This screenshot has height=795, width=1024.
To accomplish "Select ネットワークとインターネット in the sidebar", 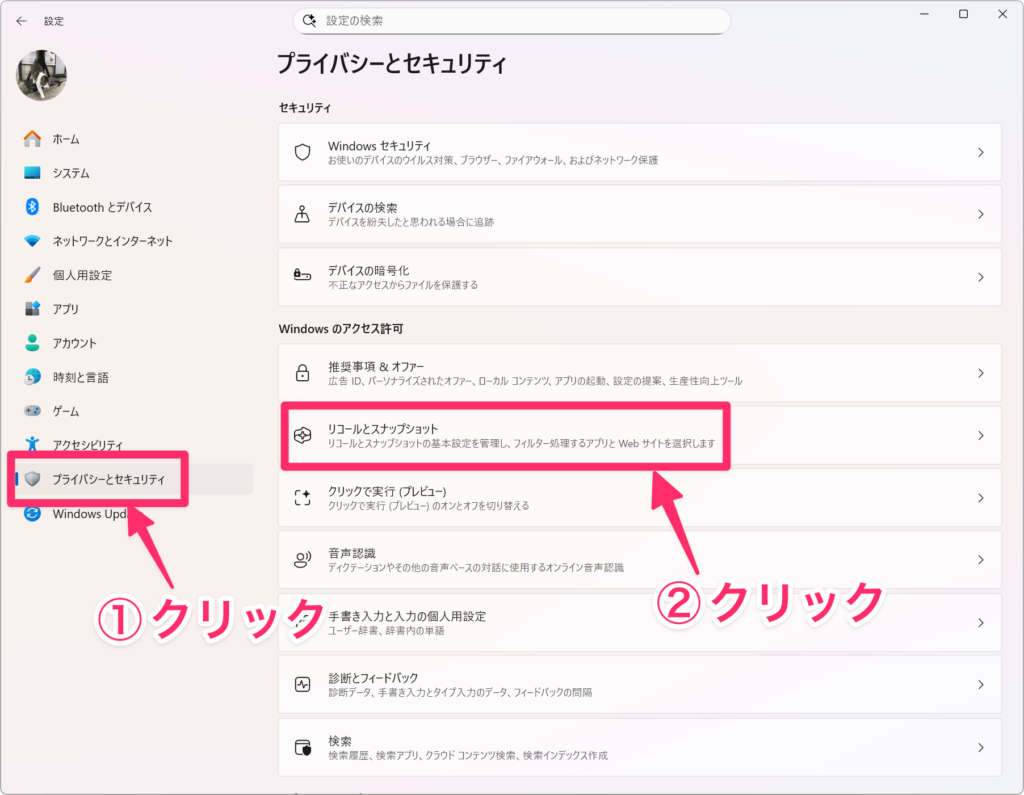I will tap(134, 240).
